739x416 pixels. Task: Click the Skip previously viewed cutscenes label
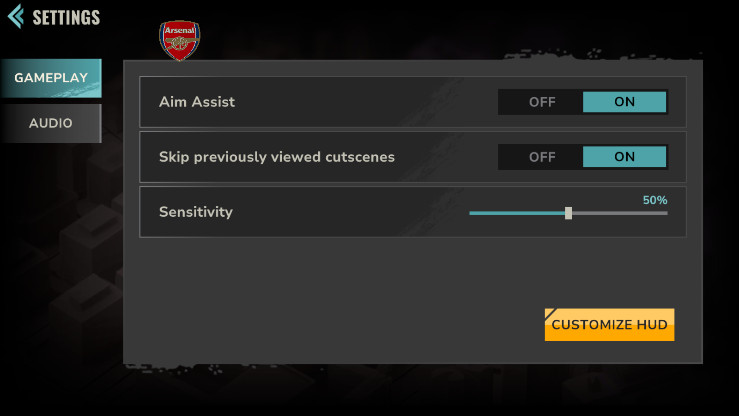[x=277, y=157]
